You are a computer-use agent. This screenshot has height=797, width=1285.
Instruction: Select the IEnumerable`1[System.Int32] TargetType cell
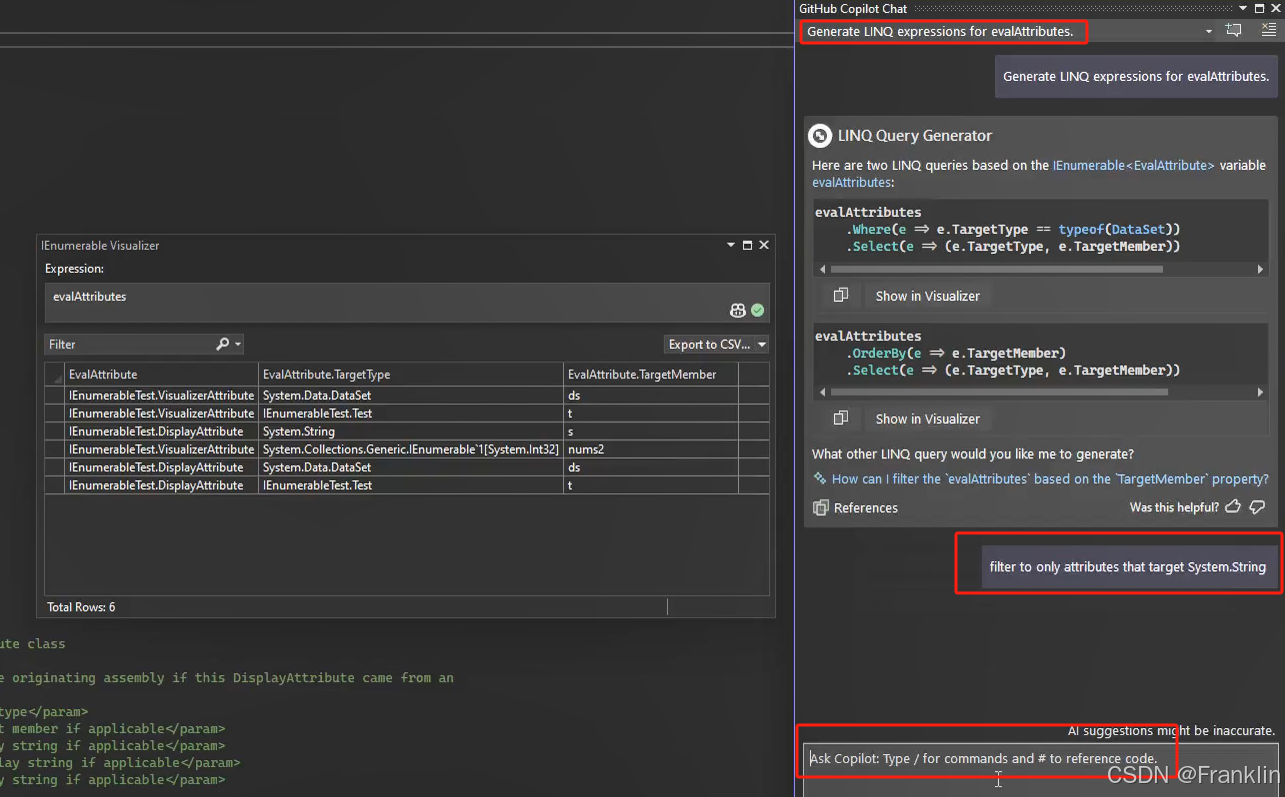[411, 449]
